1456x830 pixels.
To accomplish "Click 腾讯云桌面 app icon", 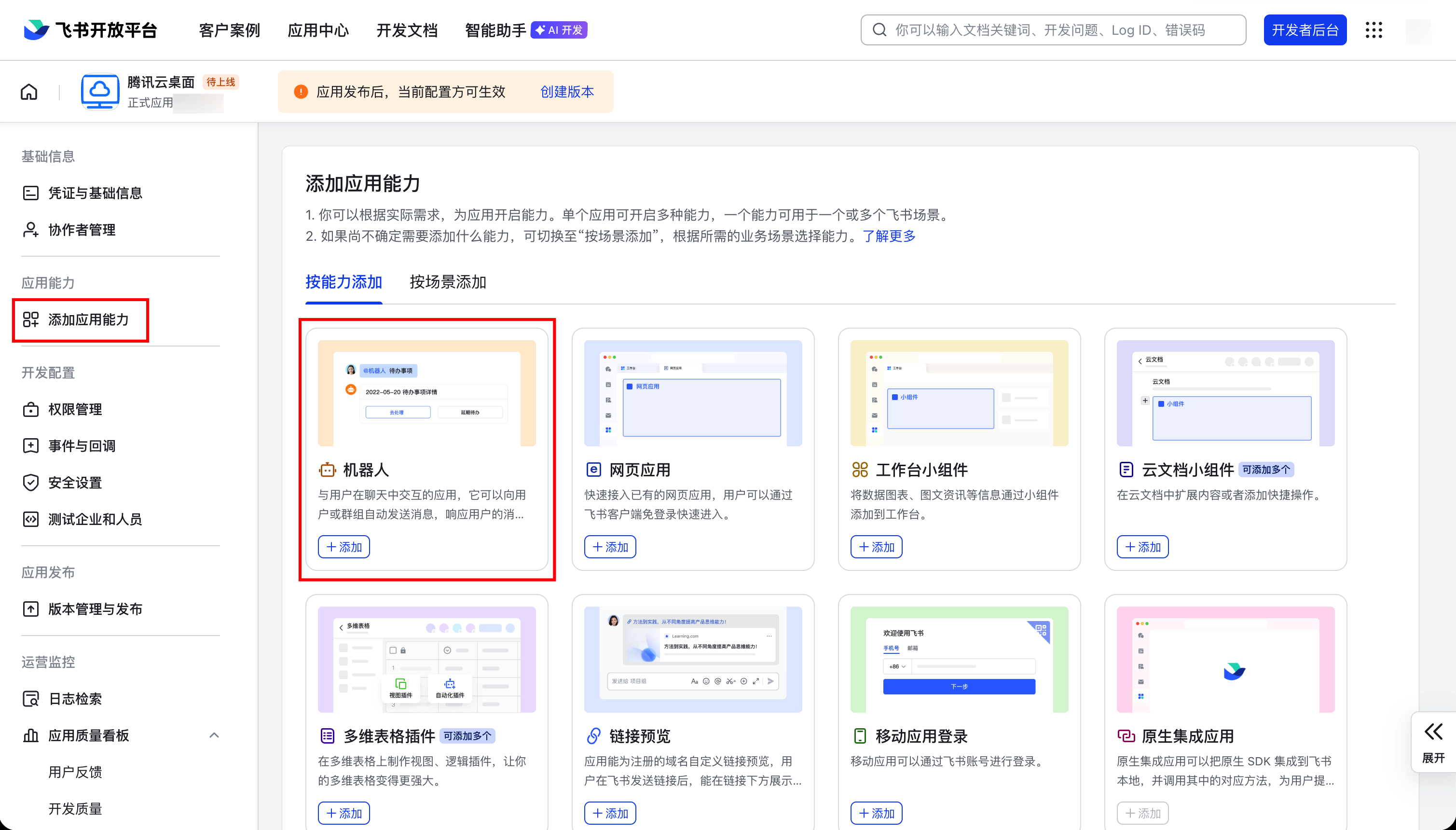I will pyautogui.click(x=100, y=92).
